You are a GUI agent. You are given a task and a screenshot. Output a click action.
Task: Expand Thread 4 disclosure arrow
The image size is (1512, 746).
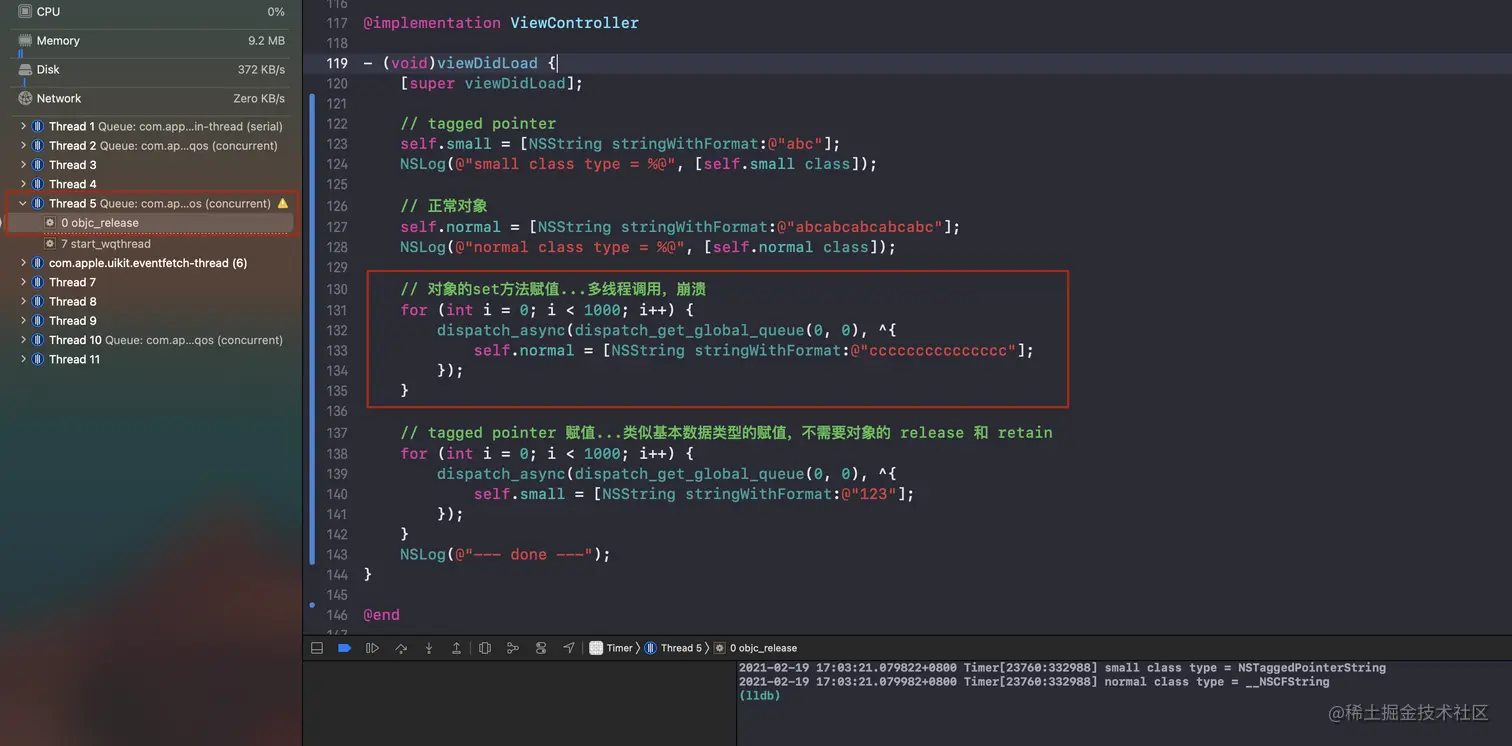coord(23,184)
